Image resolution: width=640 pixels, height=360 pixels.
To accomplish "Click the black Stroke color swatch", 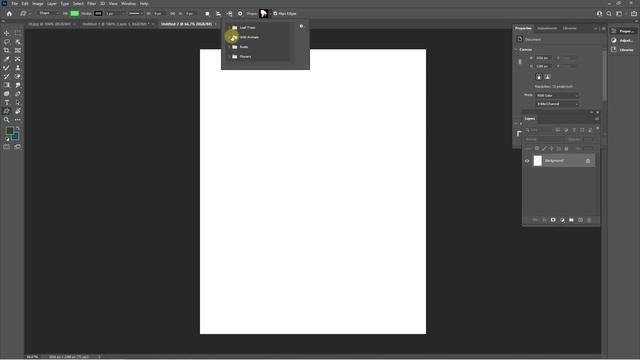I will (x=98, y=13).
